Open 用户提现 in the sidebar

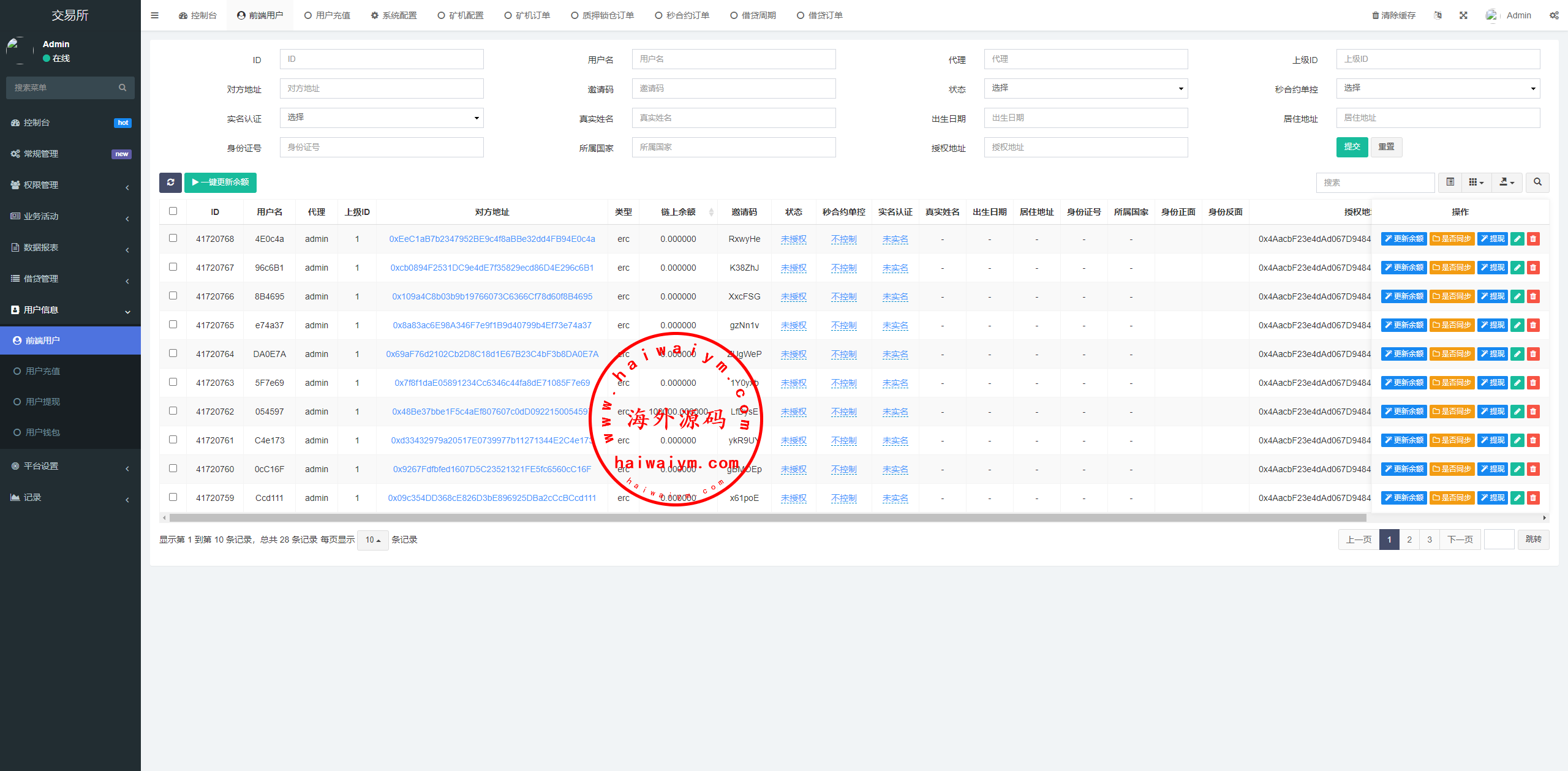pyautogui.click(x=43, y=402)
